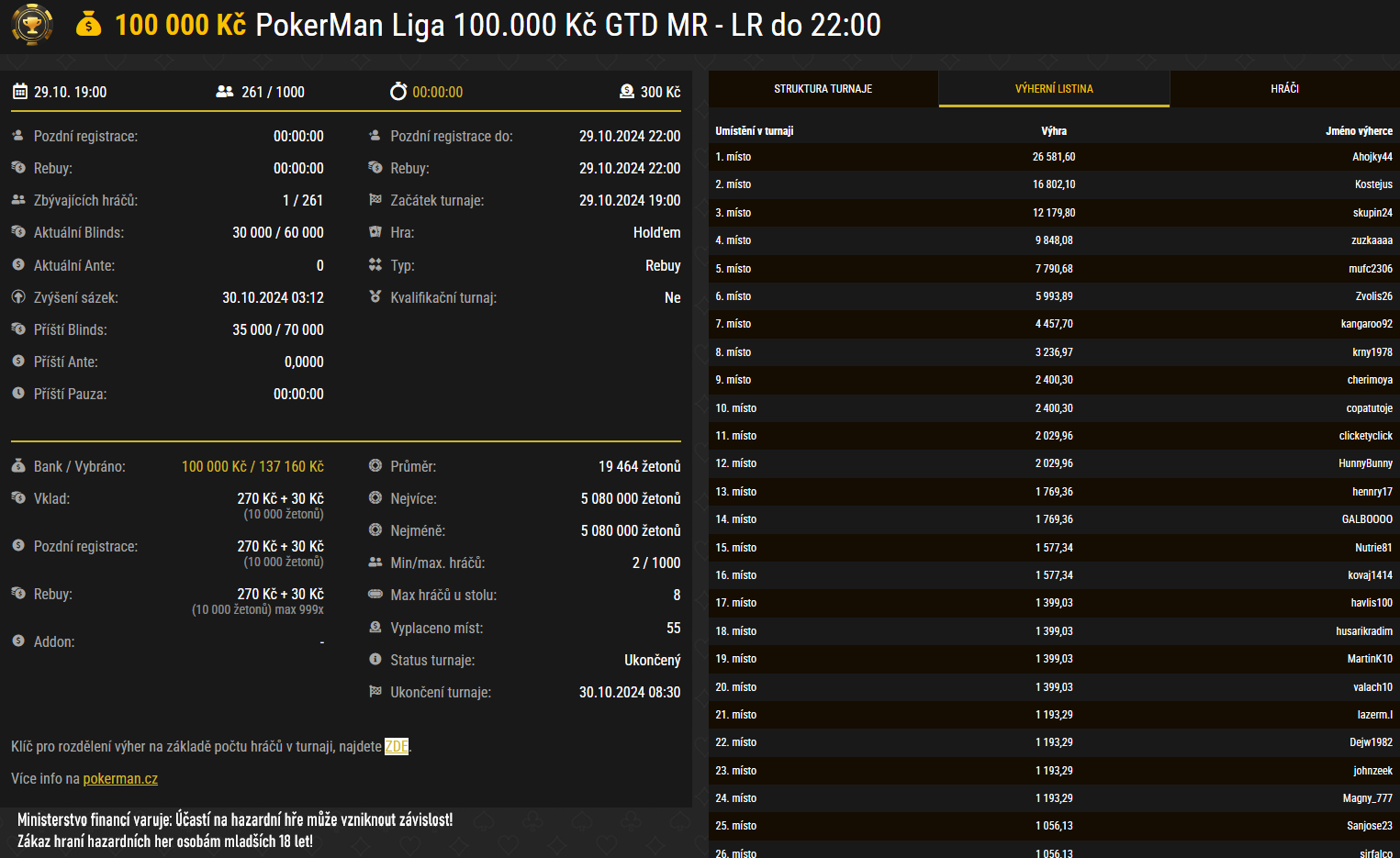Viewport: 1400px width, 858px height.
Task: Select the 8. místo row
Action: click(1054, 352)
